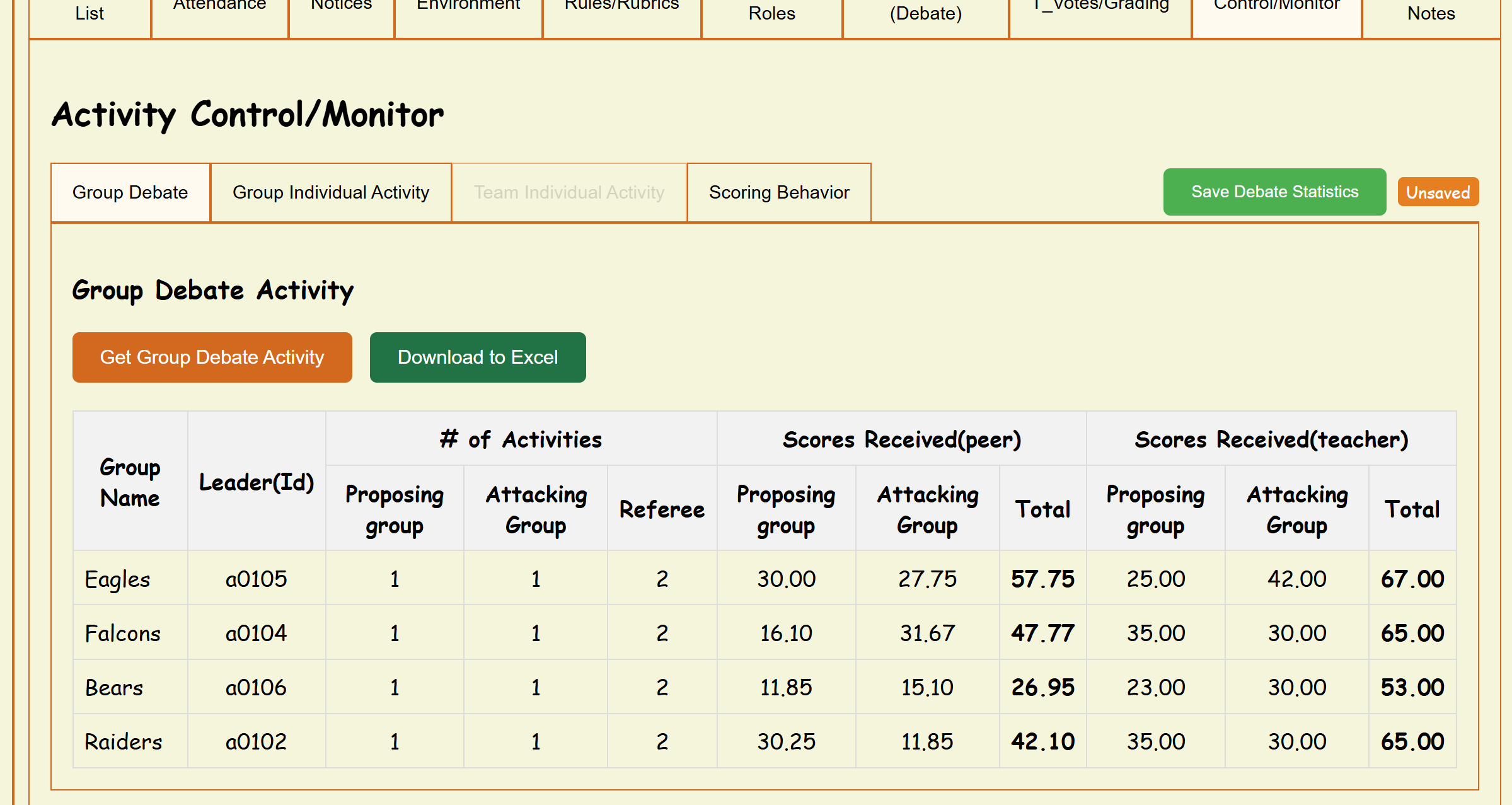The image size is (1512, 805).
Task: Click leader id a0104 for Falcons
Action: pyautogui.click(x=256, y=634)
